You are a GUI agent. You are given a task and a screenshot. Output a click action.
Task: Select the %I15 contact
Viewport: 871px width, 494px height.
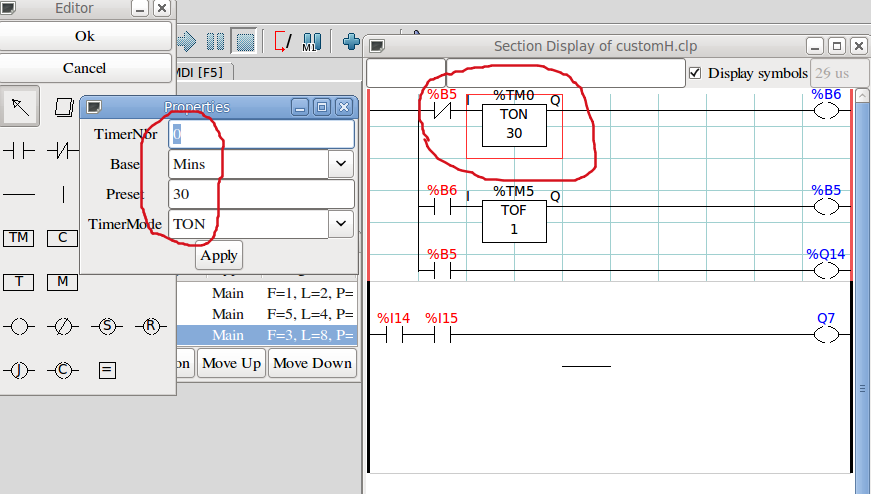[442, 335]
